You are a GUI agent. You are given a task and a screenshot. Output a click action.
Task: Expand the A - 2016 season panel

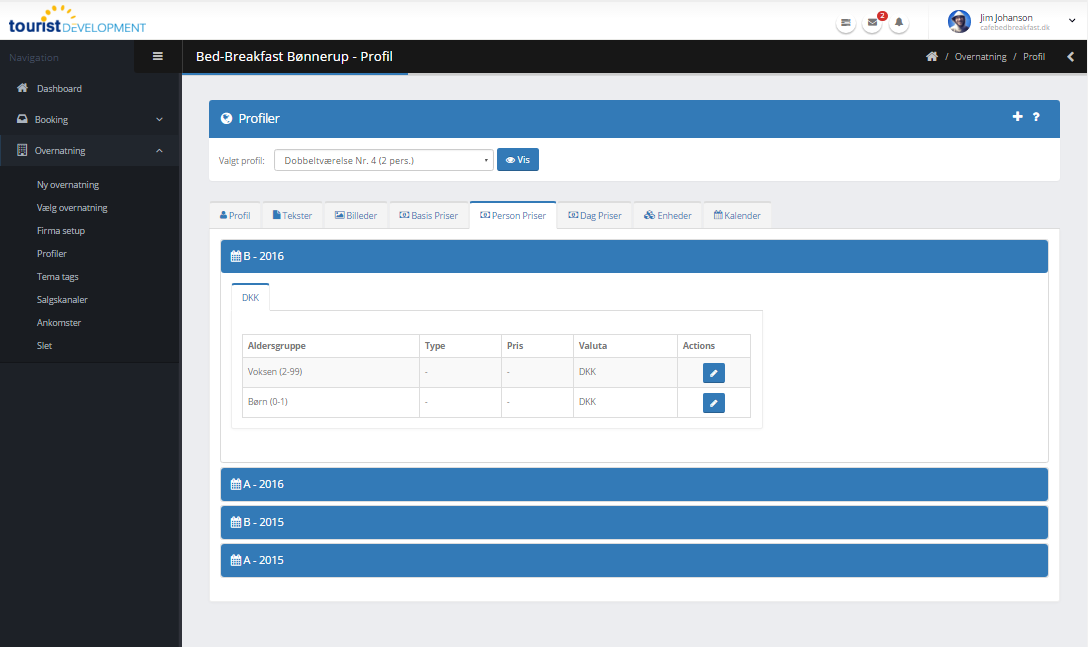point(633,484)
